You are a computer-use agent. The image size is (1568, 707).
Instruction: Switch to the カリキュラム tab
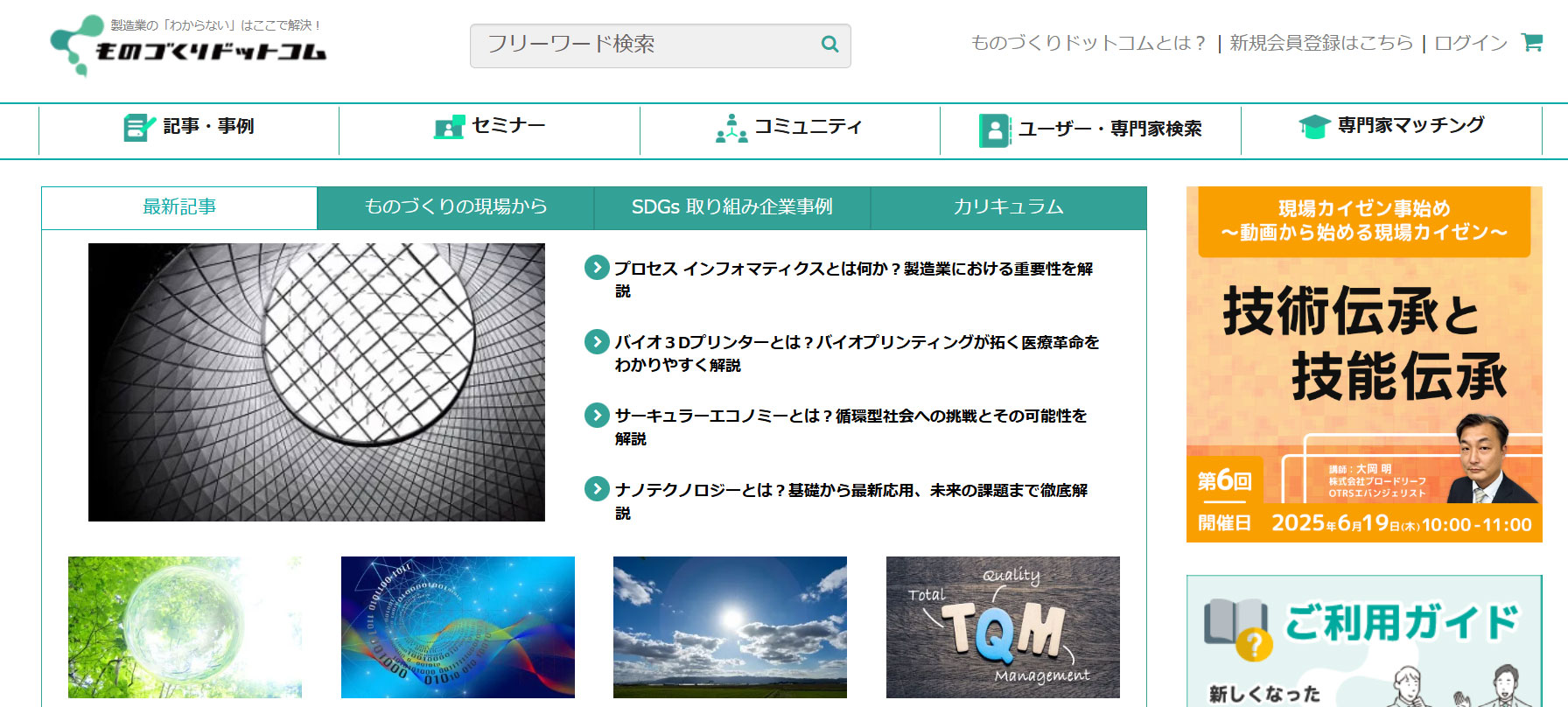tap(1008, 207)
